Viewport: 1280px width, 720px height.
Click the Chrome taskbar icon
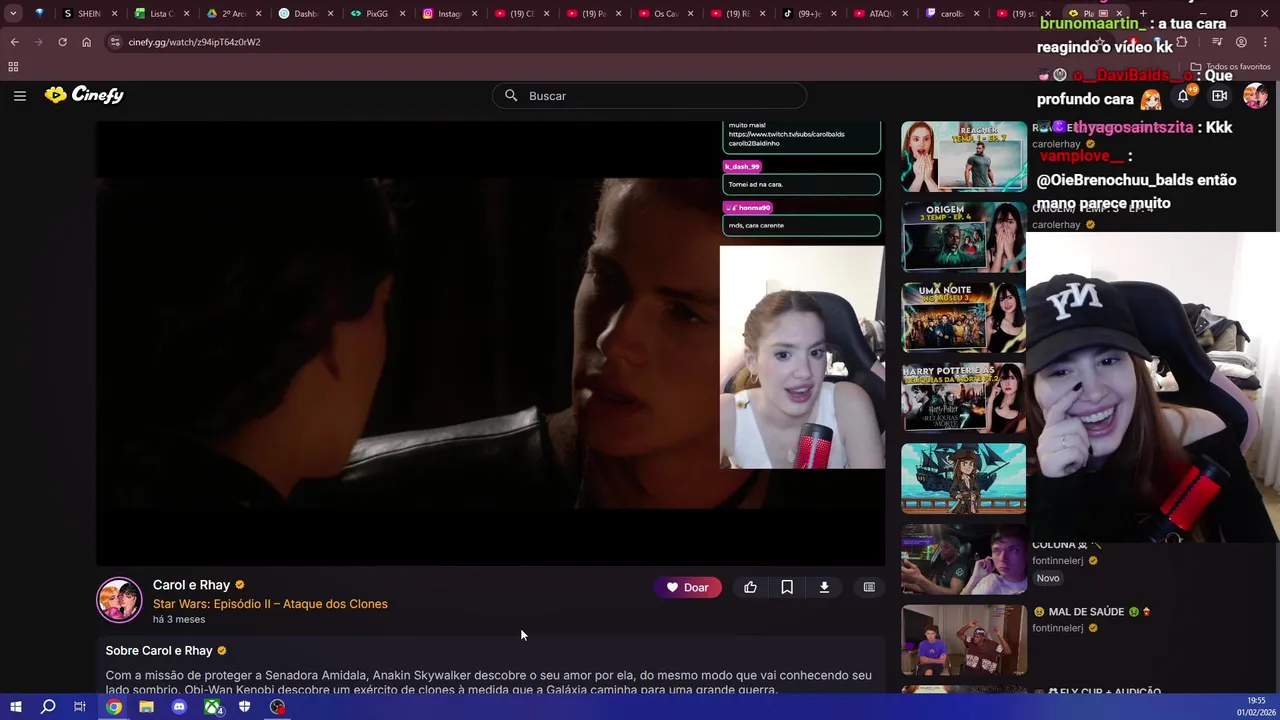114,707
